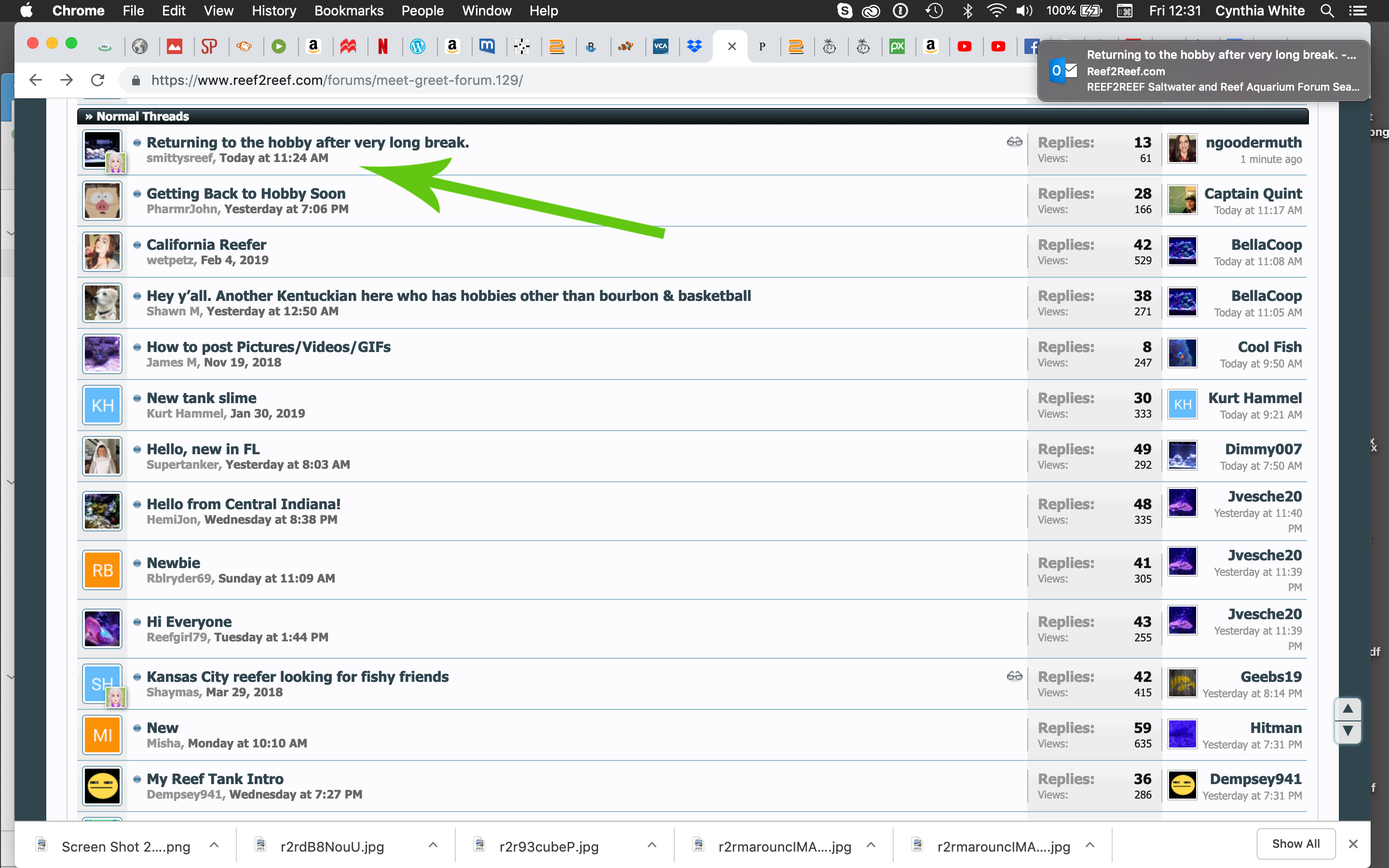Viewport: 1389px width, 868px height.
Task: Click the Bluetooth menu bar icon
Action: click(967, 11)
